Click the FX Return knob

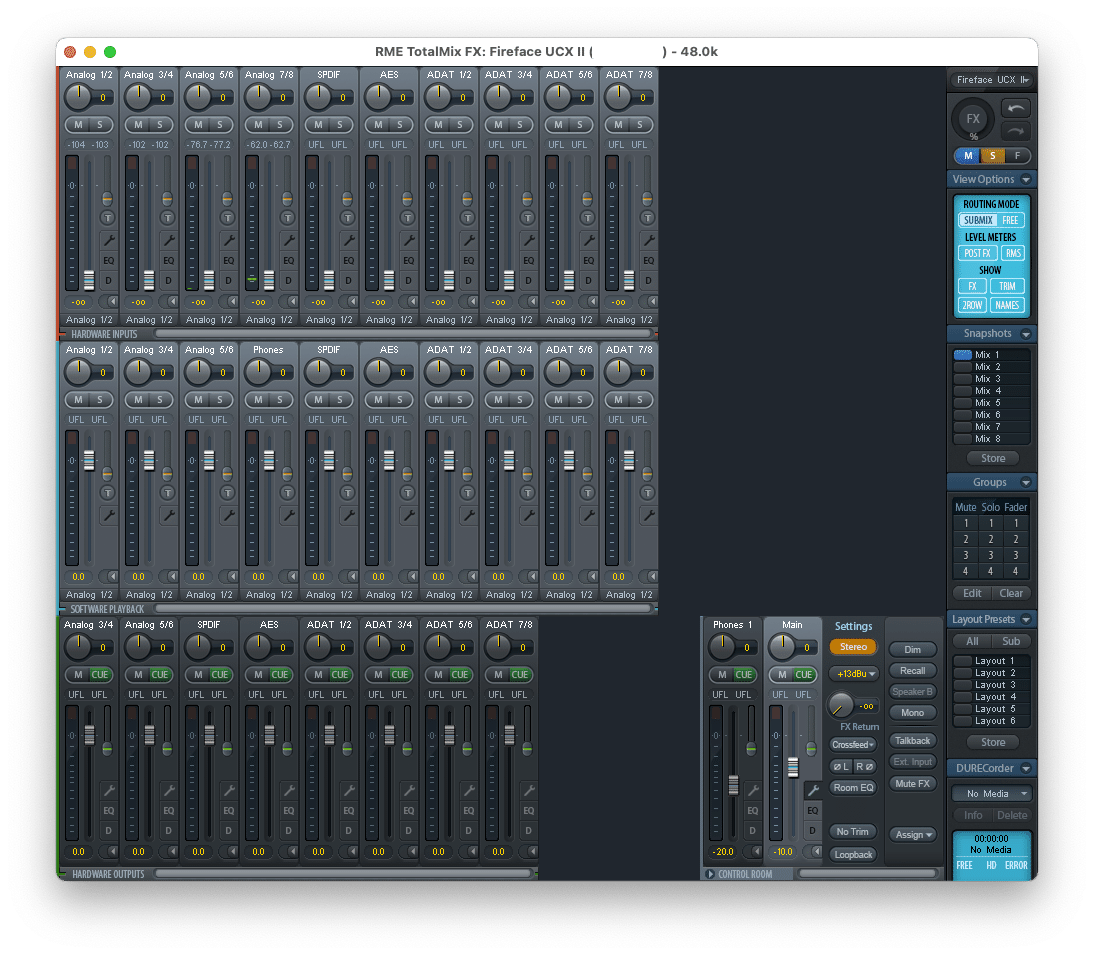click(841, 705)
